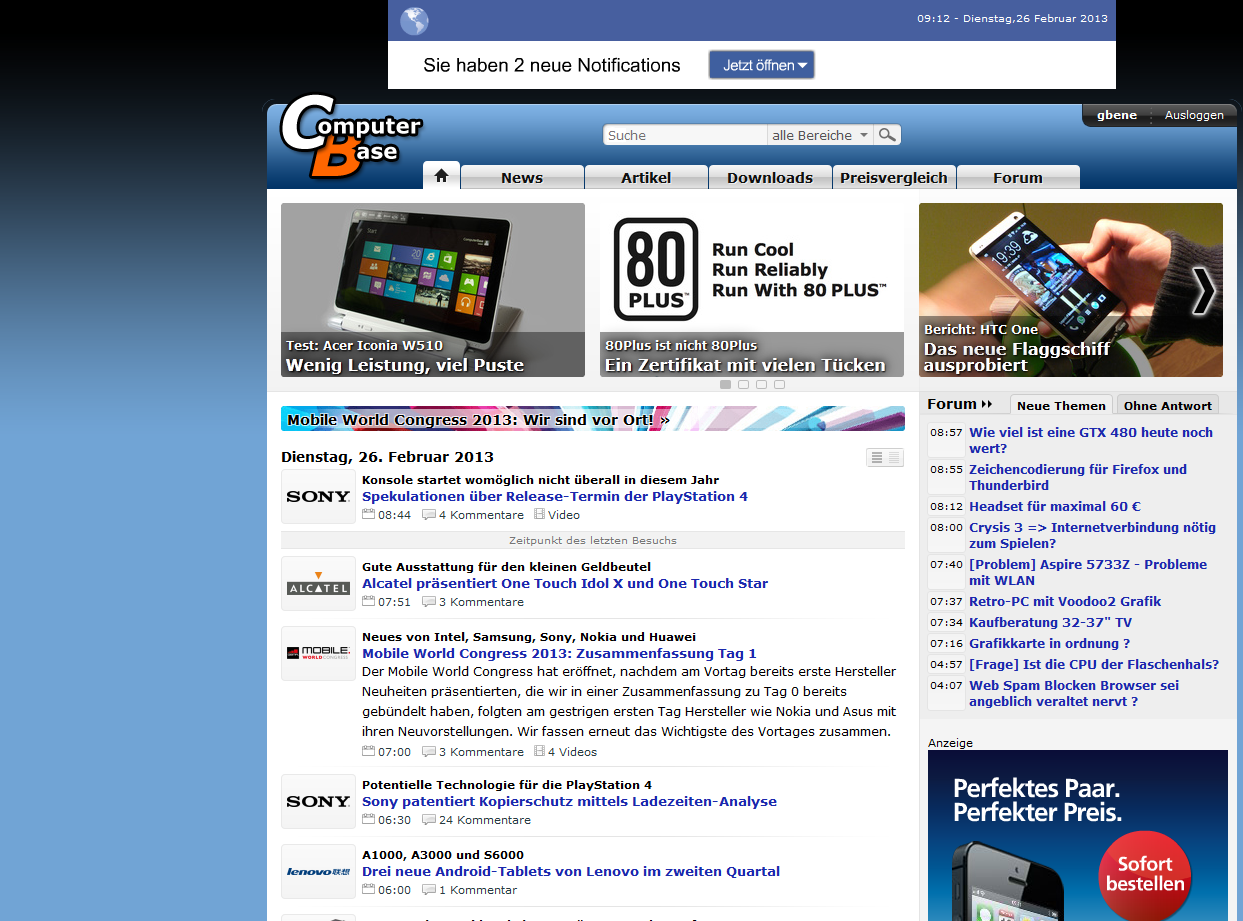Image resolution: width=1243 pixels, height=921 pixels.
Task: Open the Jetzt öffnen dropdown button
Action: [762, 65]
